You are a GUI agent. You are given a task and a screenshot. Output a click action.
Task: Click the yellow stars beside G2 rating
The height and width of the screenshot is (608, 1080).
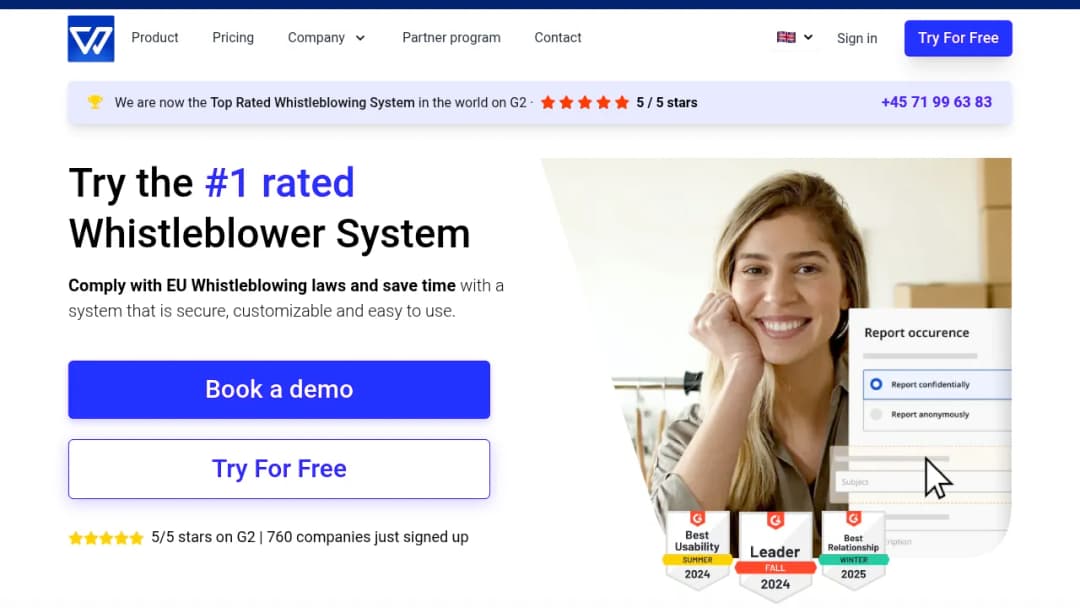point(106,538)
